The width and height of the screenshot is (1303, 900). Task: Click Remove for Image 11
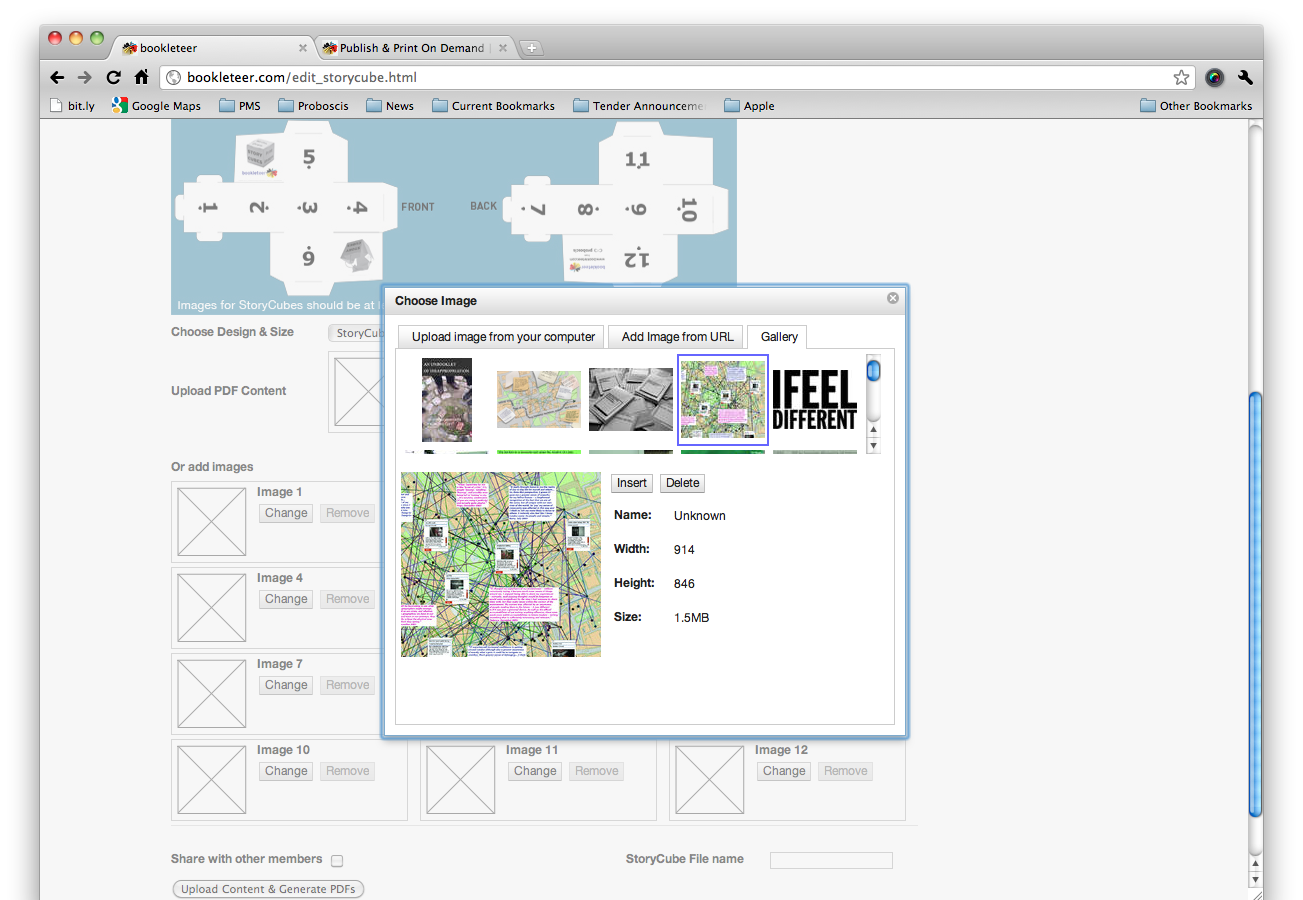pyautogui.click(x=597, y=771)
